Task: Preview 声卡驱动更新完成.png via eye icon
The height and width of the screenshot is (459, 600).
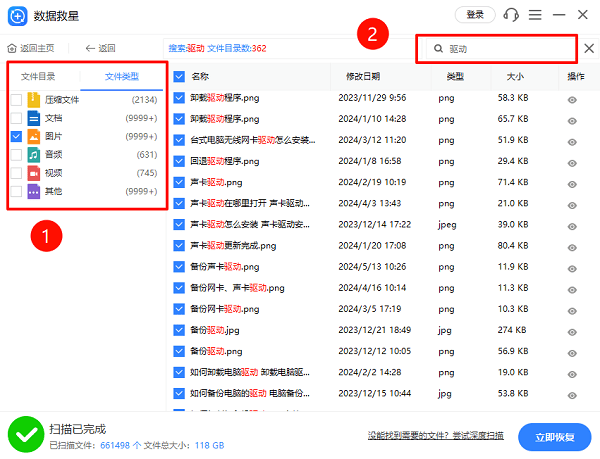Action: (x=572, y=248)
